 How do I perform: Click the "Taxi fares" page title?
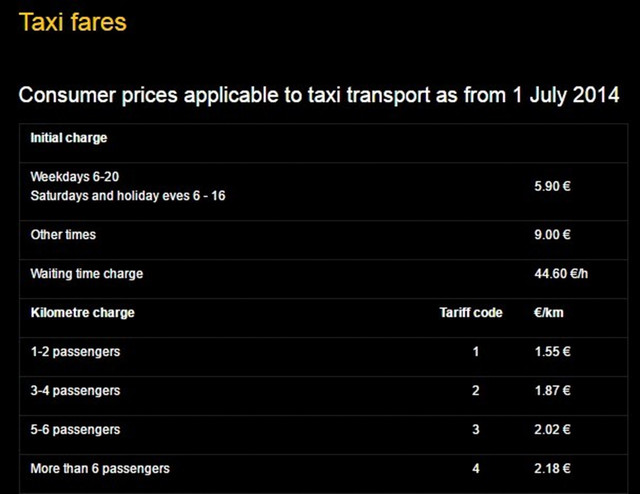(73, 21)
